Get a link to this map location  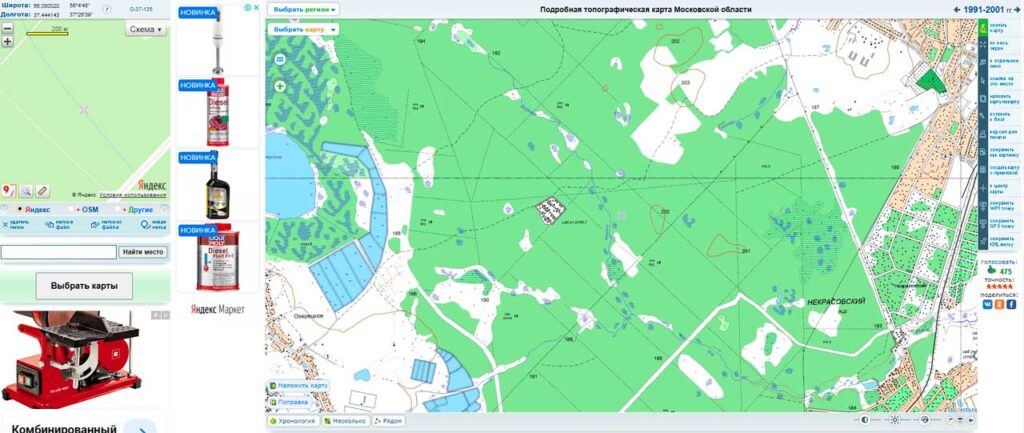[x=983, y=80]
